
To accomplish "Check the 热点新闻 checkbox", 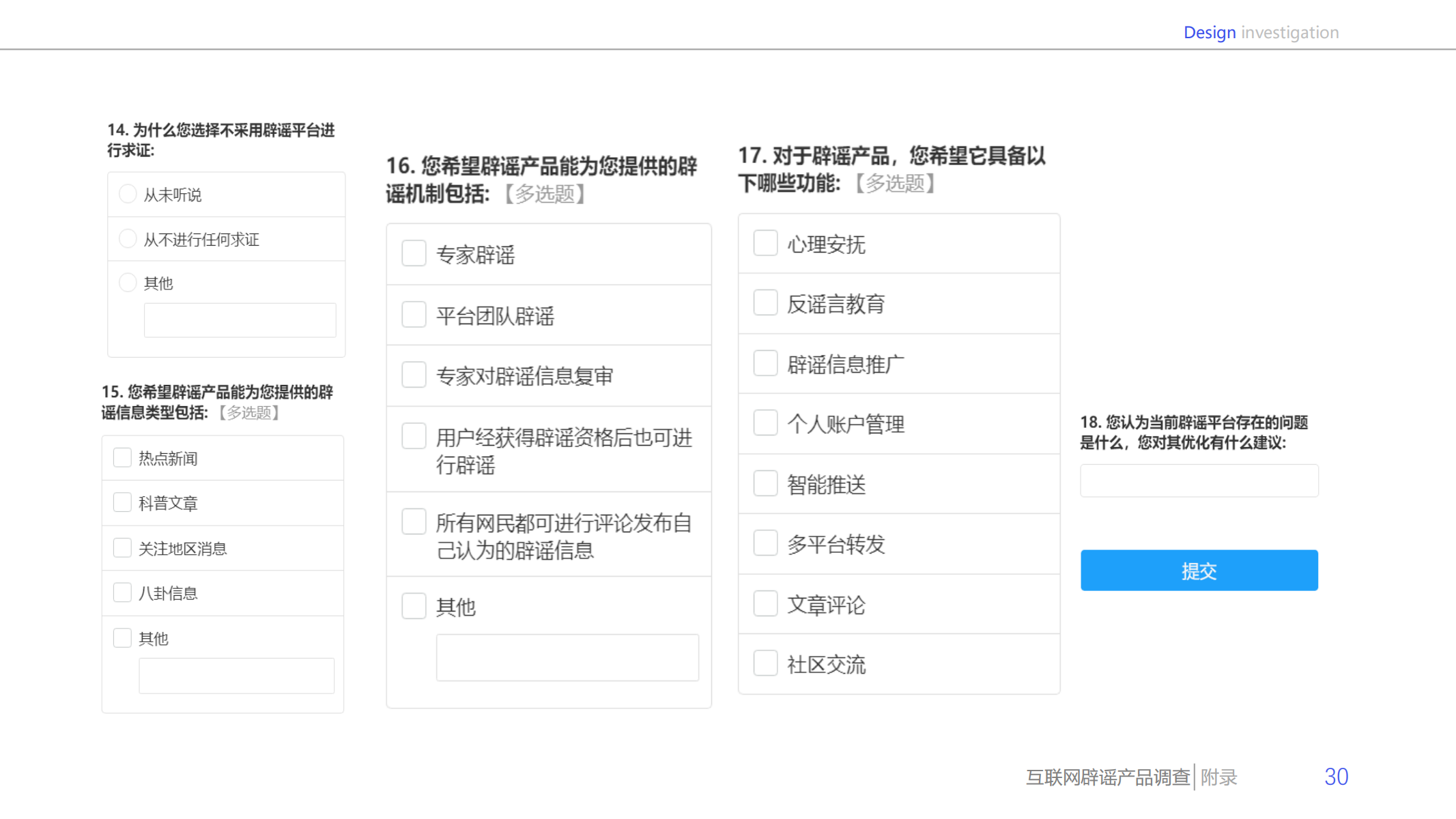I will pyautogui.click(x=122, y=457).
